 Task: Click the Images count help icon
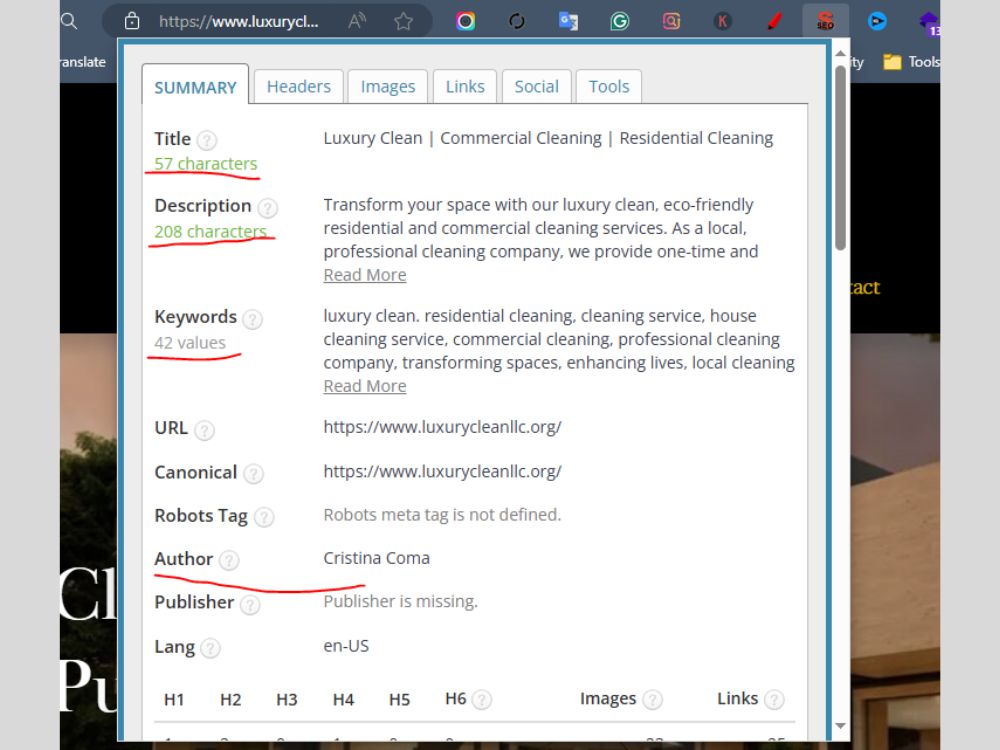[652, 700]
